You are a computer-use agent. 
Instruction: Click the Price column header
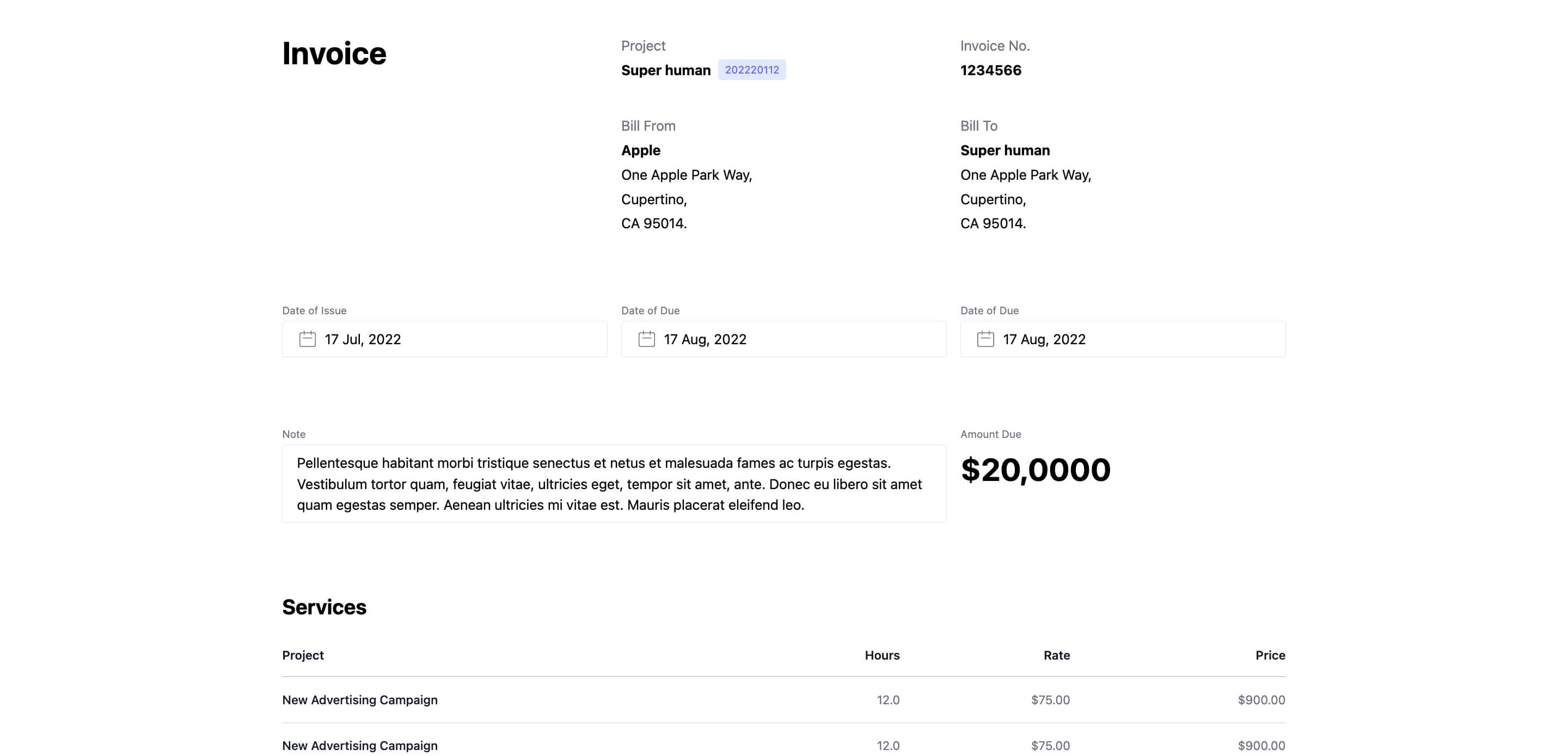pyautogui.click(x=1270, y=655)
